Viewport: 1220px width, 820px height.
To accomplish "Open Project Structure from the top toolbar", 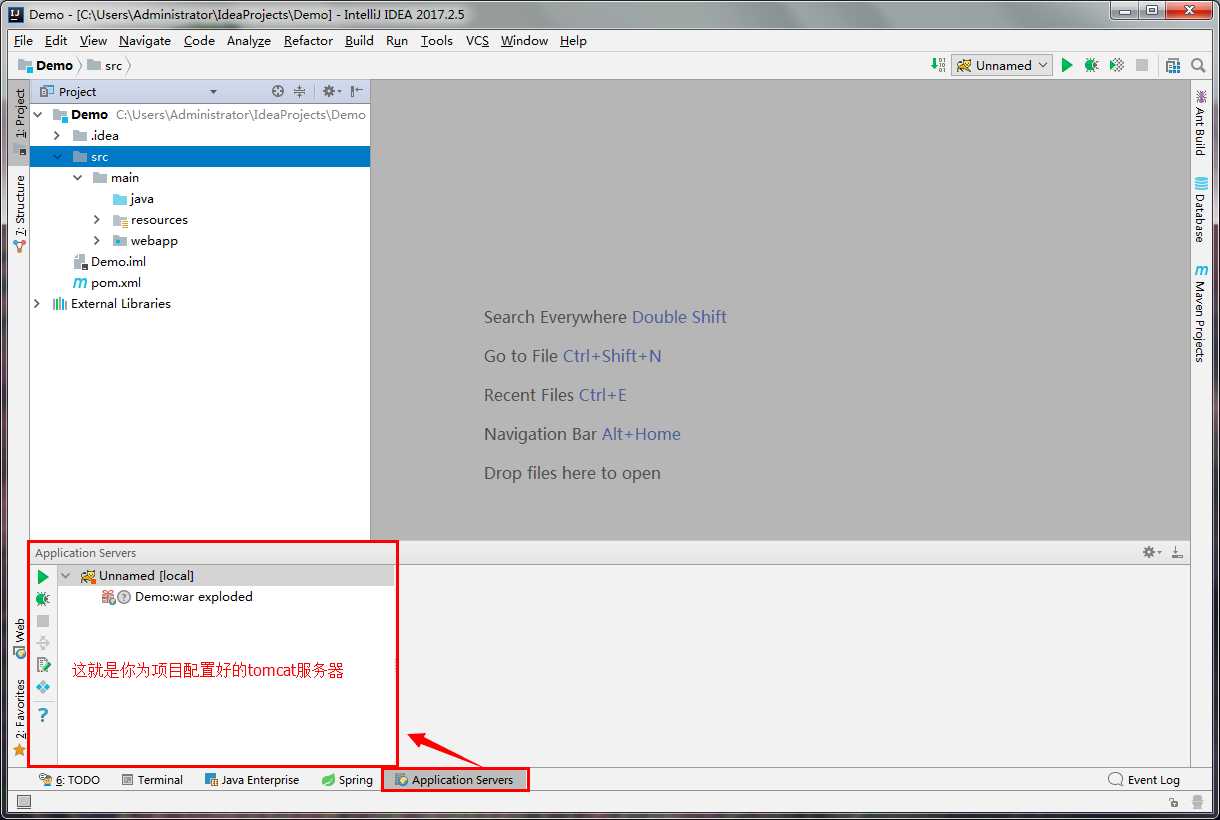I will pyautogui.click(x=1173, y=65).
